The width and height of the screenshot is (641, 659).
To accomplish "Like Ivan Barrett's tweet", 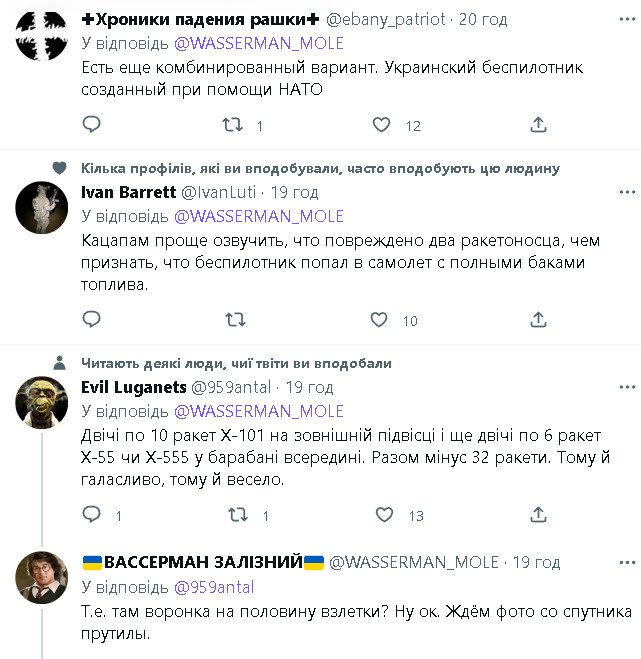I will tap(379, 320).
